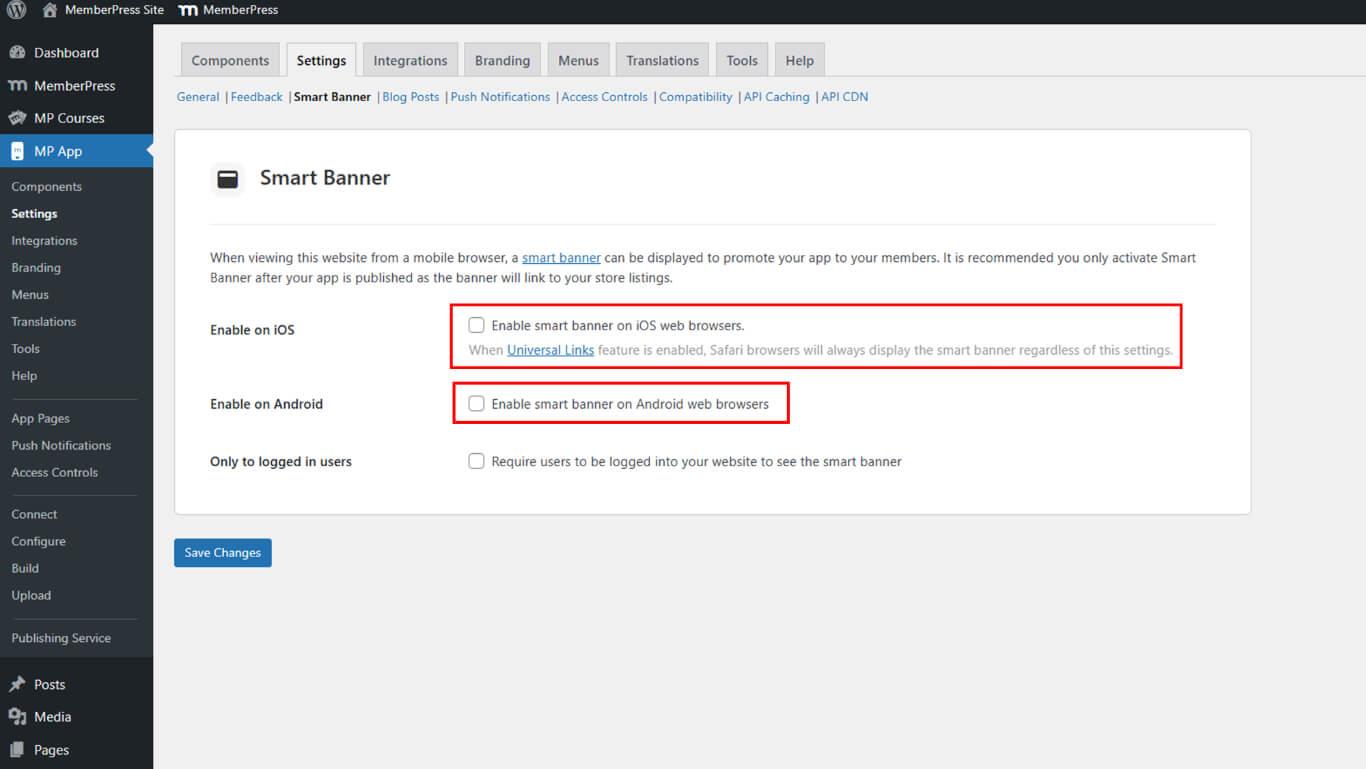This screenshot has height=769, width=1366.
Task: Open the Media library icon
Action: click(x=17, y=717)
